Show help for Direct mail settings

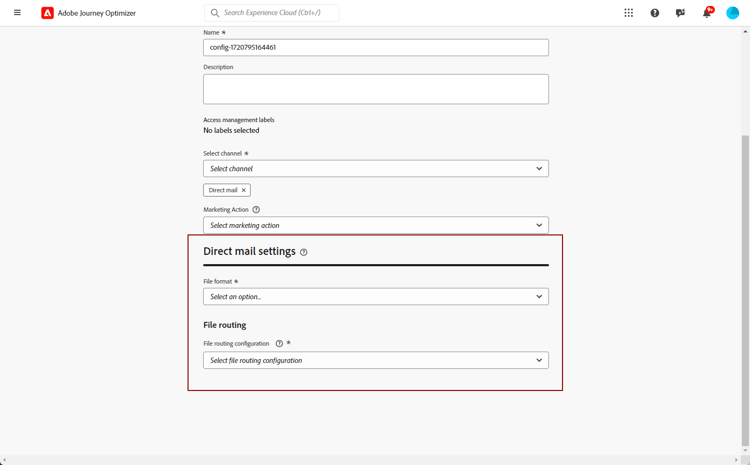click(304, 252)
